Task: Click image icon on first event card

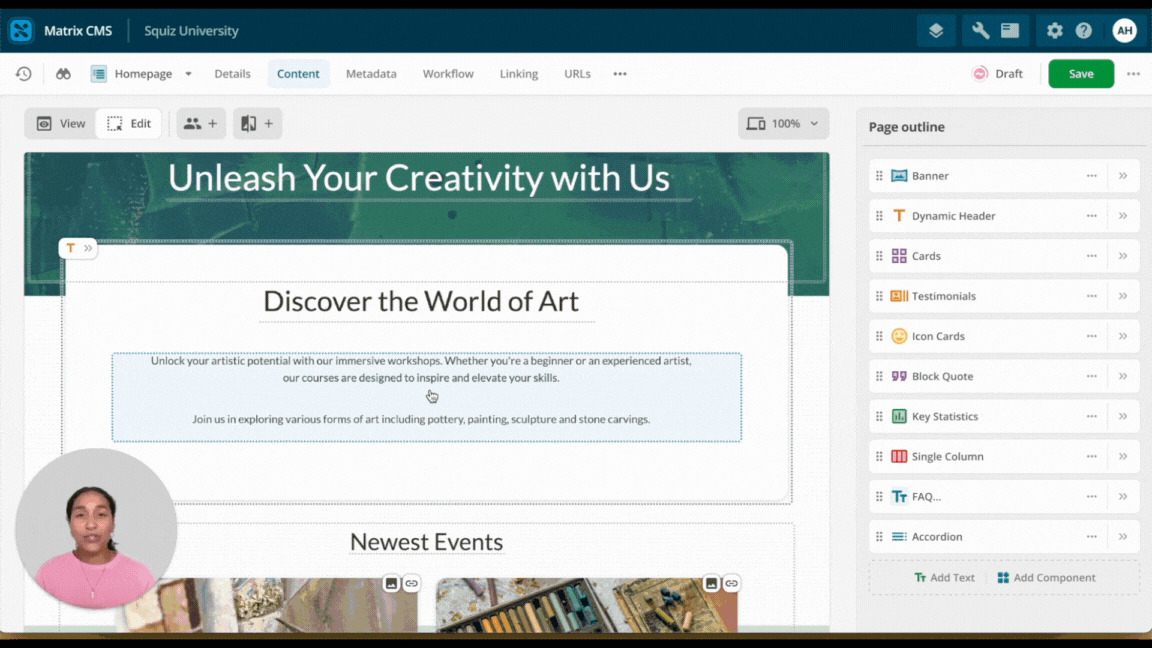Action: (392, 583)
